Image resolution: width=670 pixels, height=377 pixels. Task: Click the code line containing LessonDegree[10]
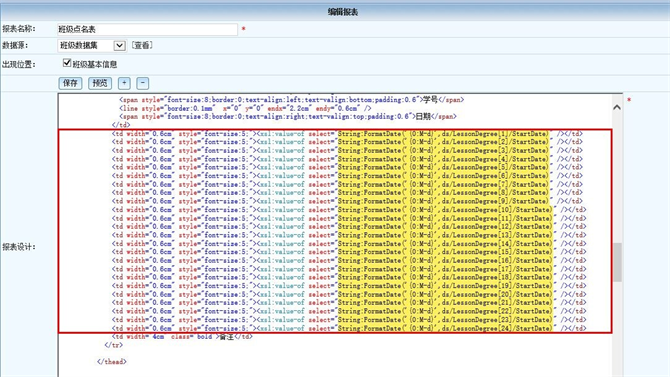pos(349,209)
